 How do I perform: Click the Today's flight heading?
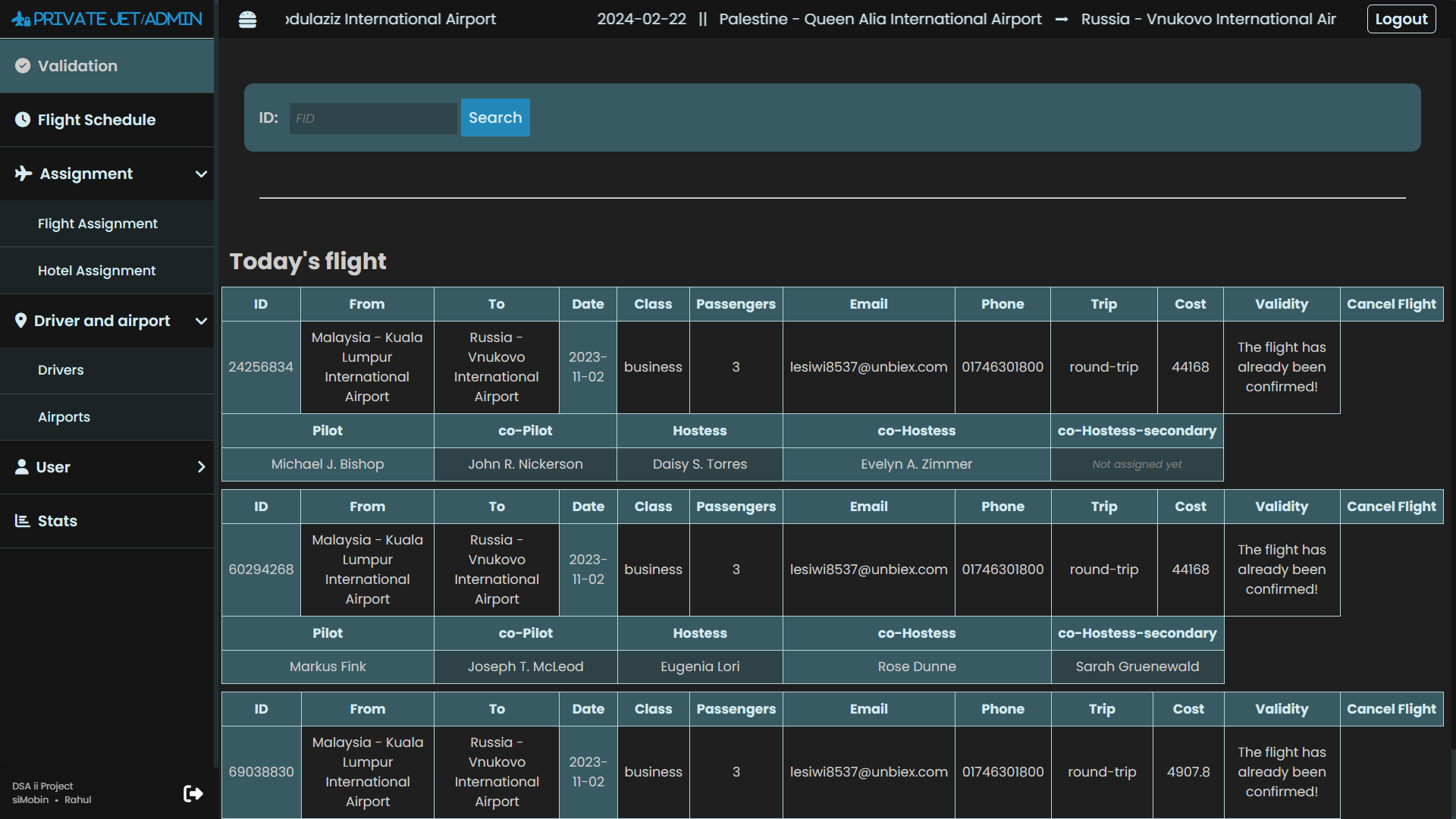click(x=308, y=262)
